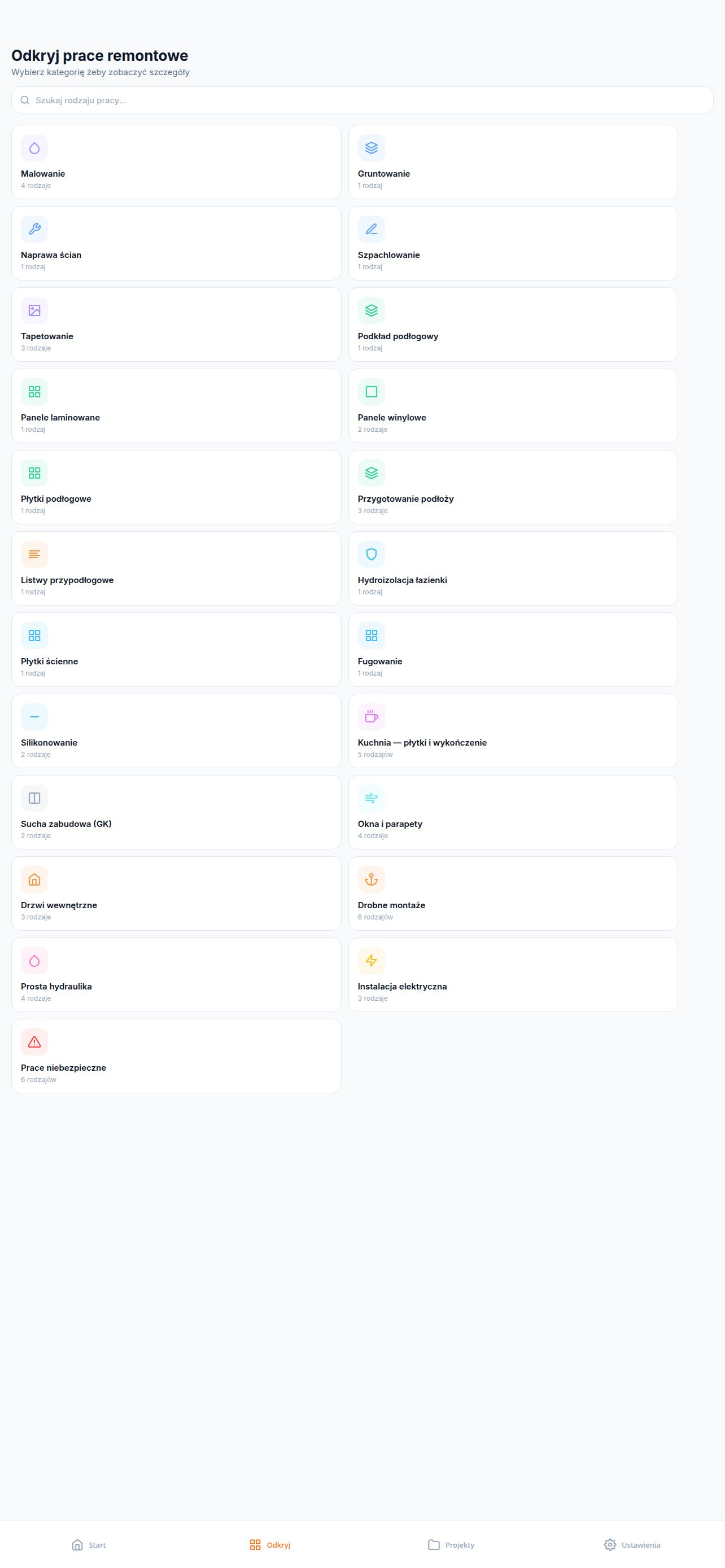725x1568 pixels.
Task: Open the Tapetowanie category title
Action: 47,336
